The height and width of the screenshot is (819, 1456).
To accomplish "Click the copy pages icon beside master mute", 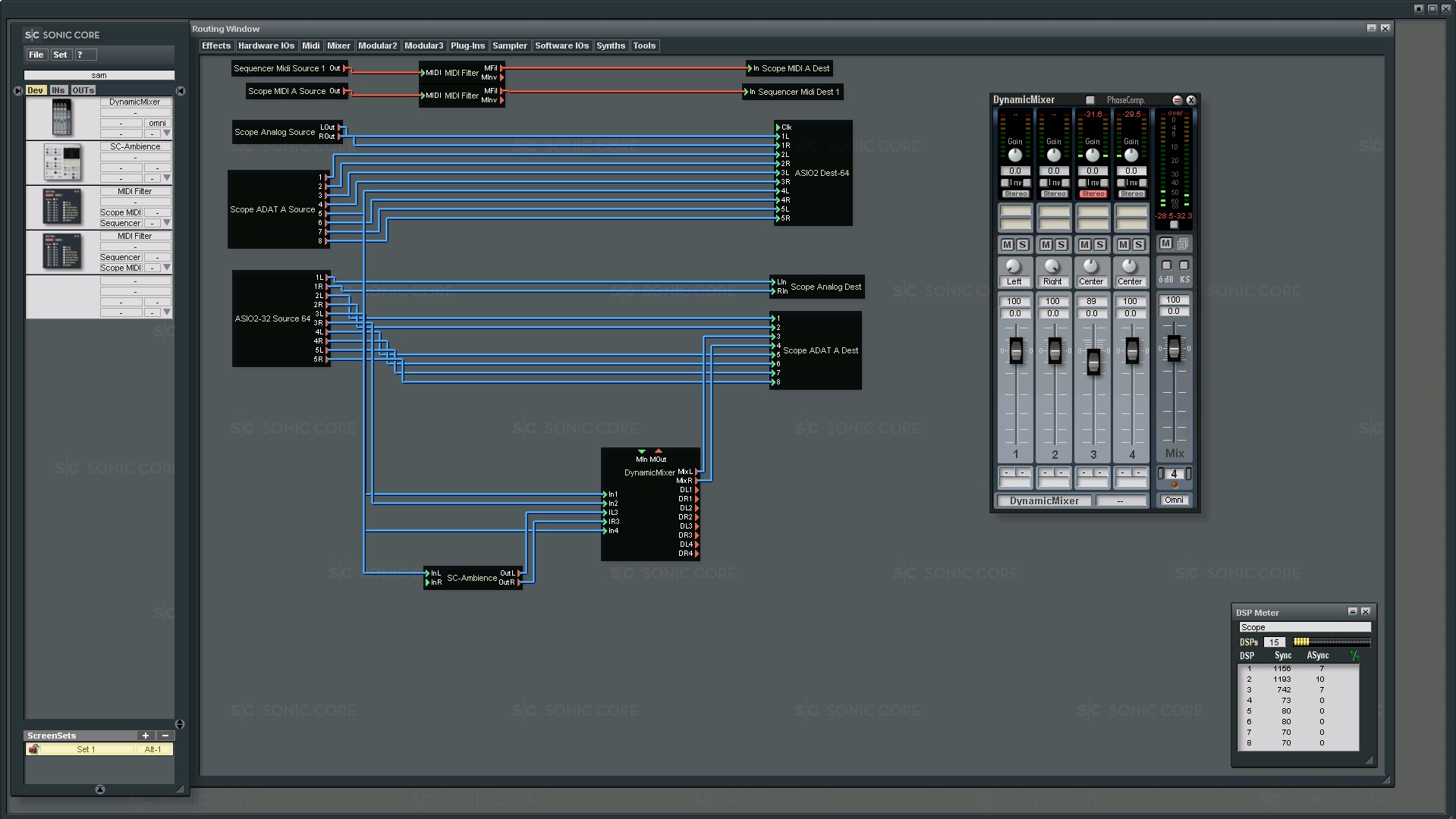I will point(1182,243).
